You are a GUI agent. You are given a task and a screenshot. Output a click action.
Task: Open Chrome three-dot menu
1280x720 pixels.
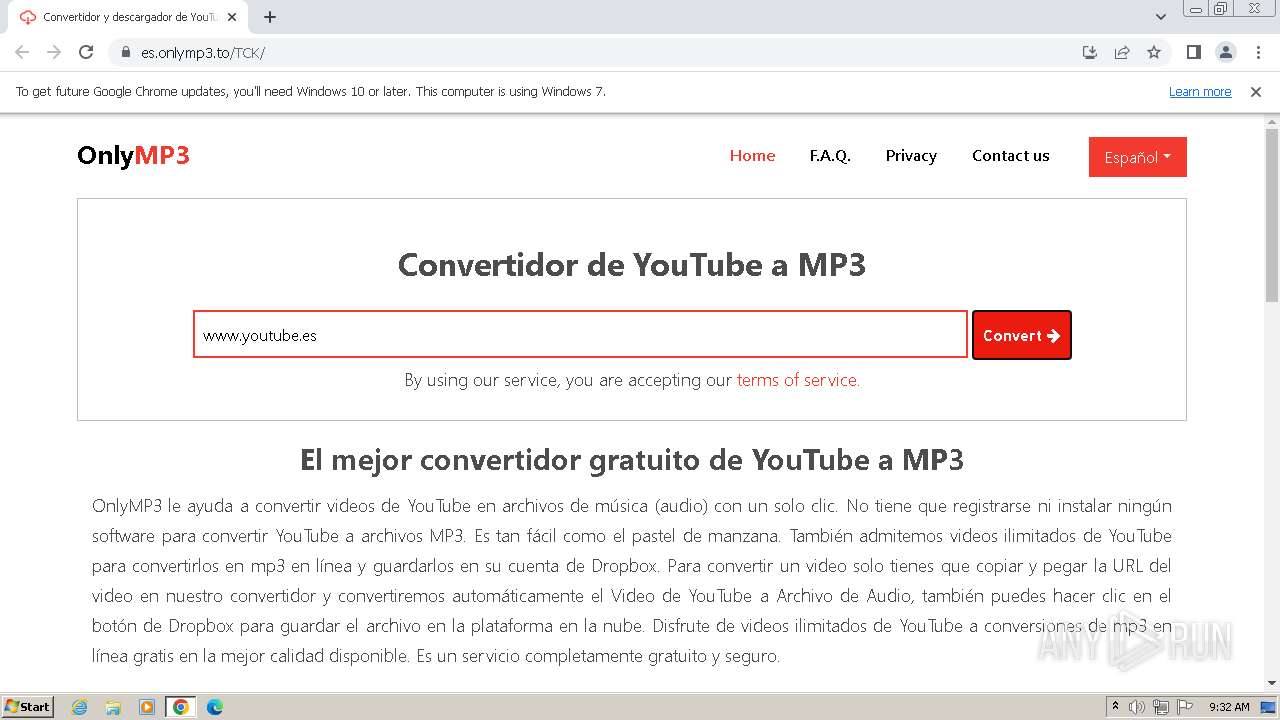[x=1258, y=52]
